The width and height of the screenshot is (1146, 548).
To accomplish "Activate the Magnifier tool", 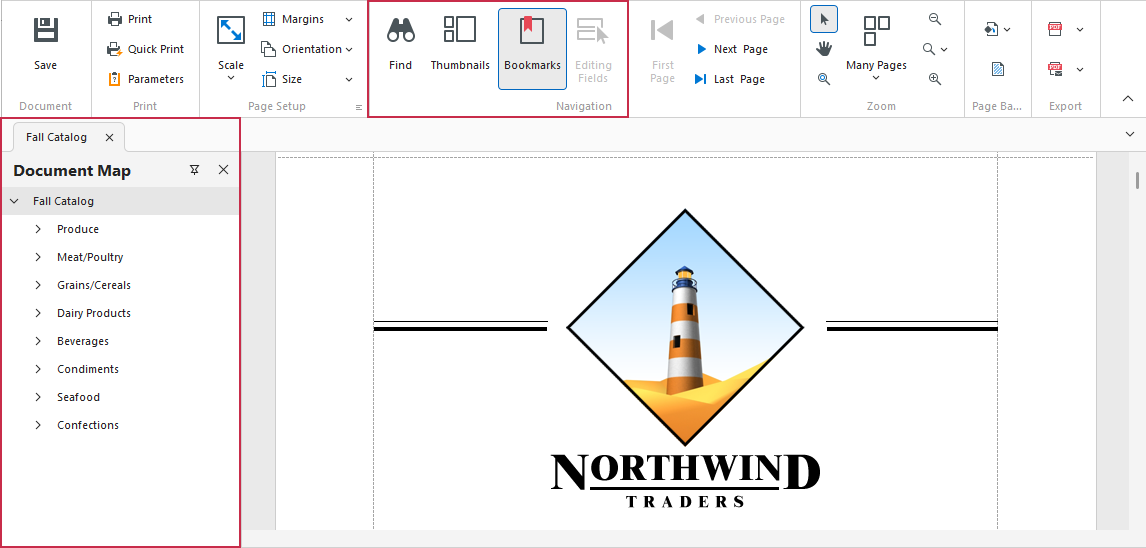I will pyautogui.click(x=824, y=79).
